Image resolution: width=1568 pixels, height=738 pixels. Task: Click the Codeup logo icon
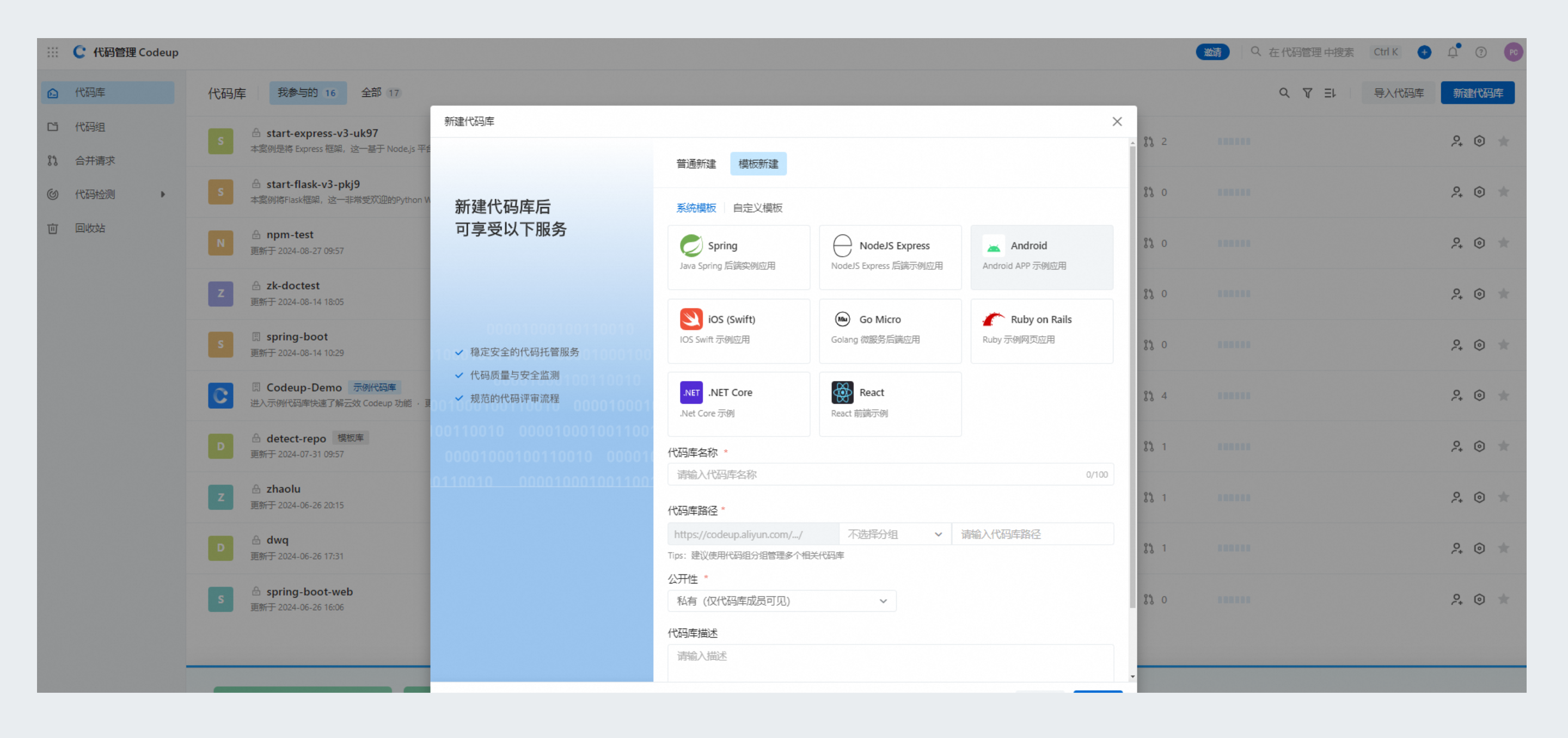(79, 52)
